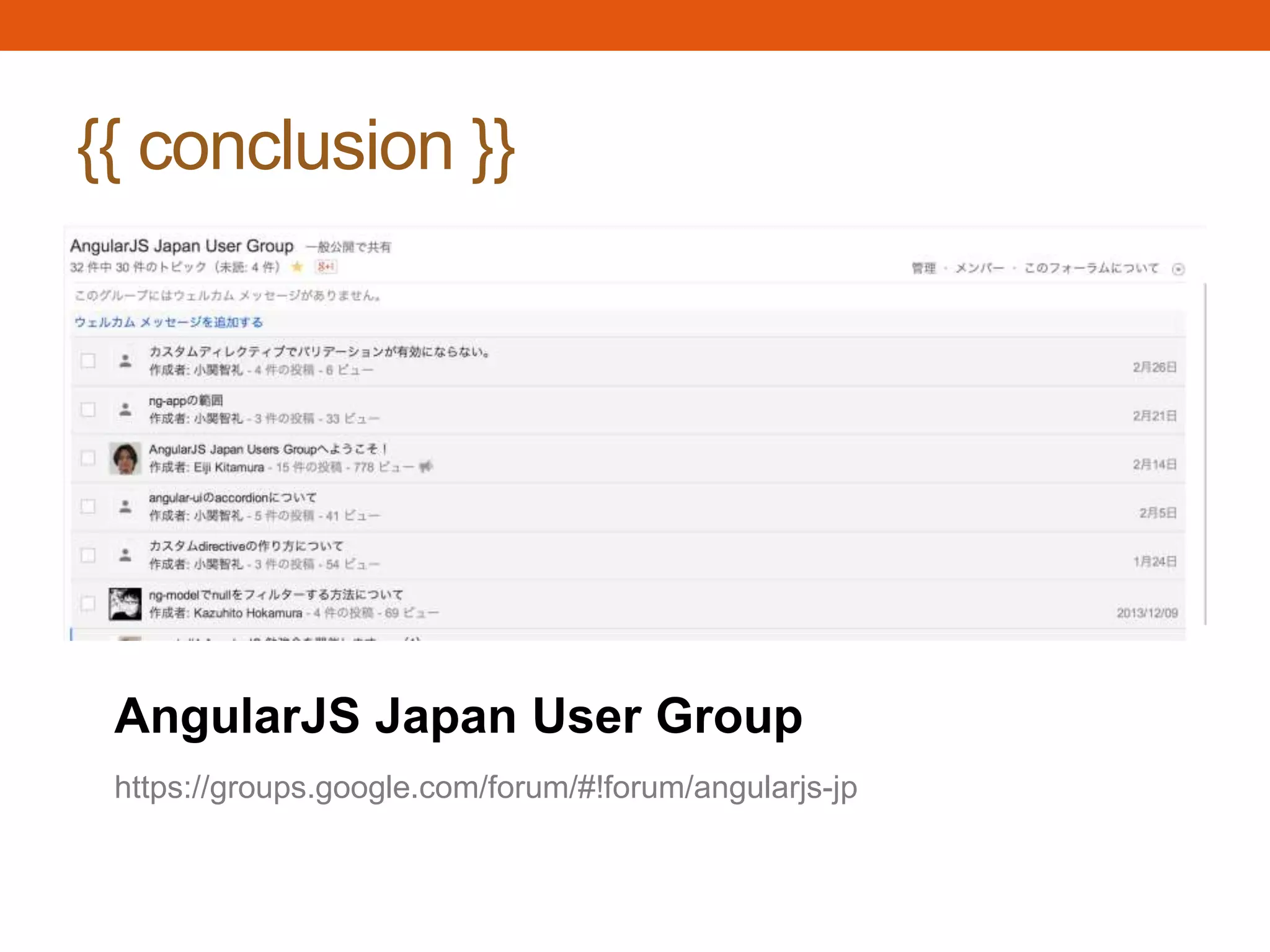Click the announcement megaphone icon after 778 ビュー

[425, 467]
